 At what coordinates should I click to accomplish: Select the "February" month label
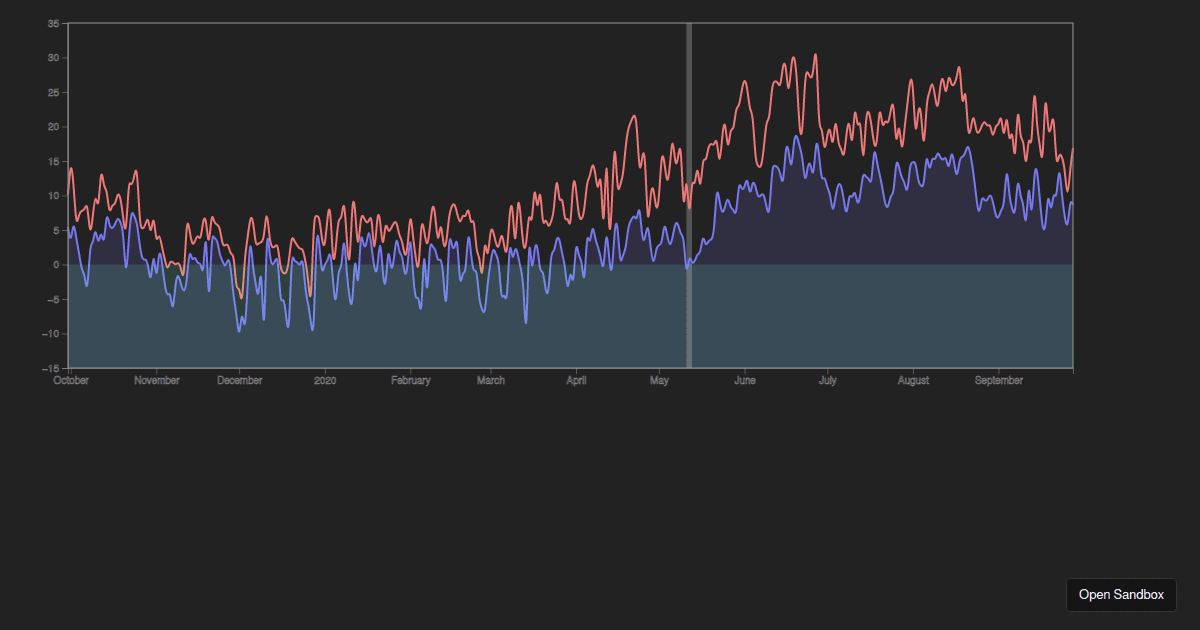[x=410, y=380]
